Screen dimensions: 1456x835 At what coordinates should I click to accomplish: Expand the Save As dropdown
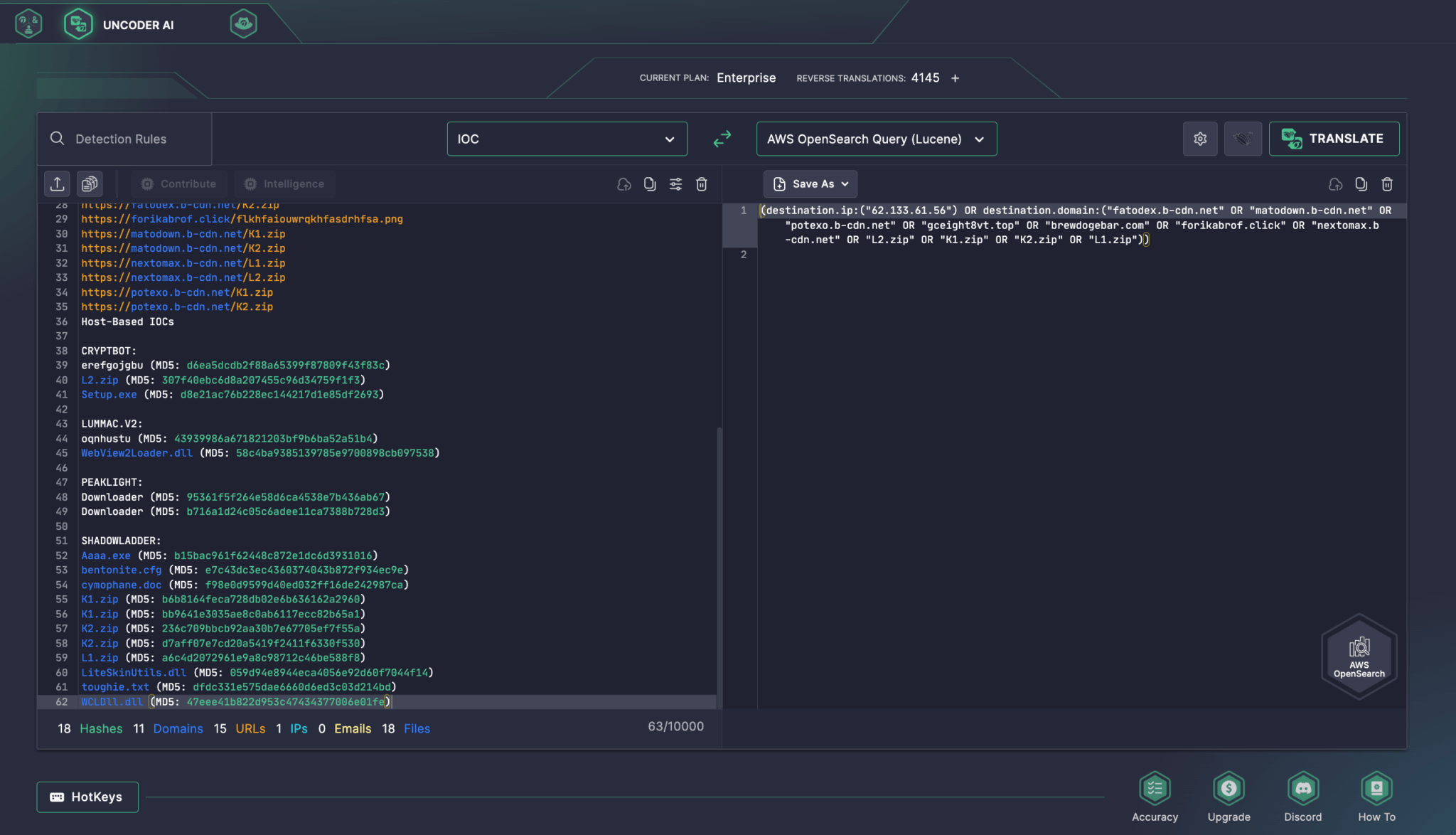click(x=810, y=184)
